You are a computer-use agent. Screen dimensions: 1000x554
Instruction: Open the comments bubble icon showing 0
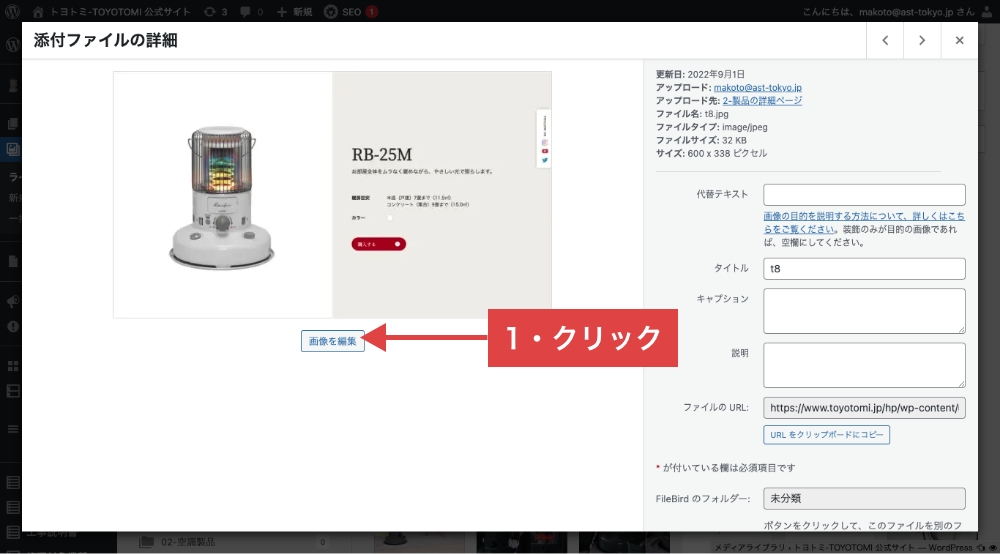click(x=251, y=11)
